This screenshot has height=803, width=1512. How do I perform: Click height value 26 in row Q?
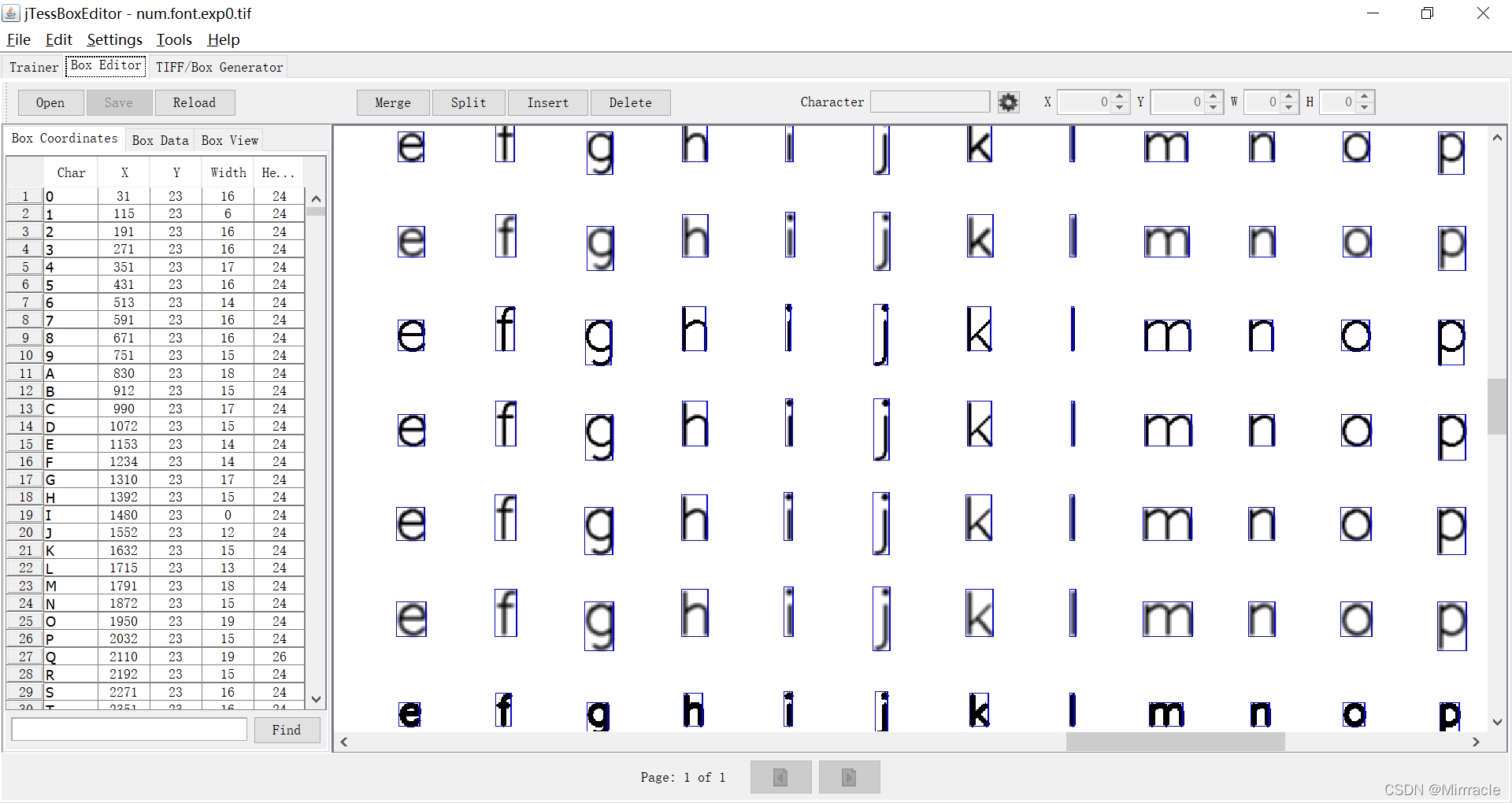click(x=280, y=657)
